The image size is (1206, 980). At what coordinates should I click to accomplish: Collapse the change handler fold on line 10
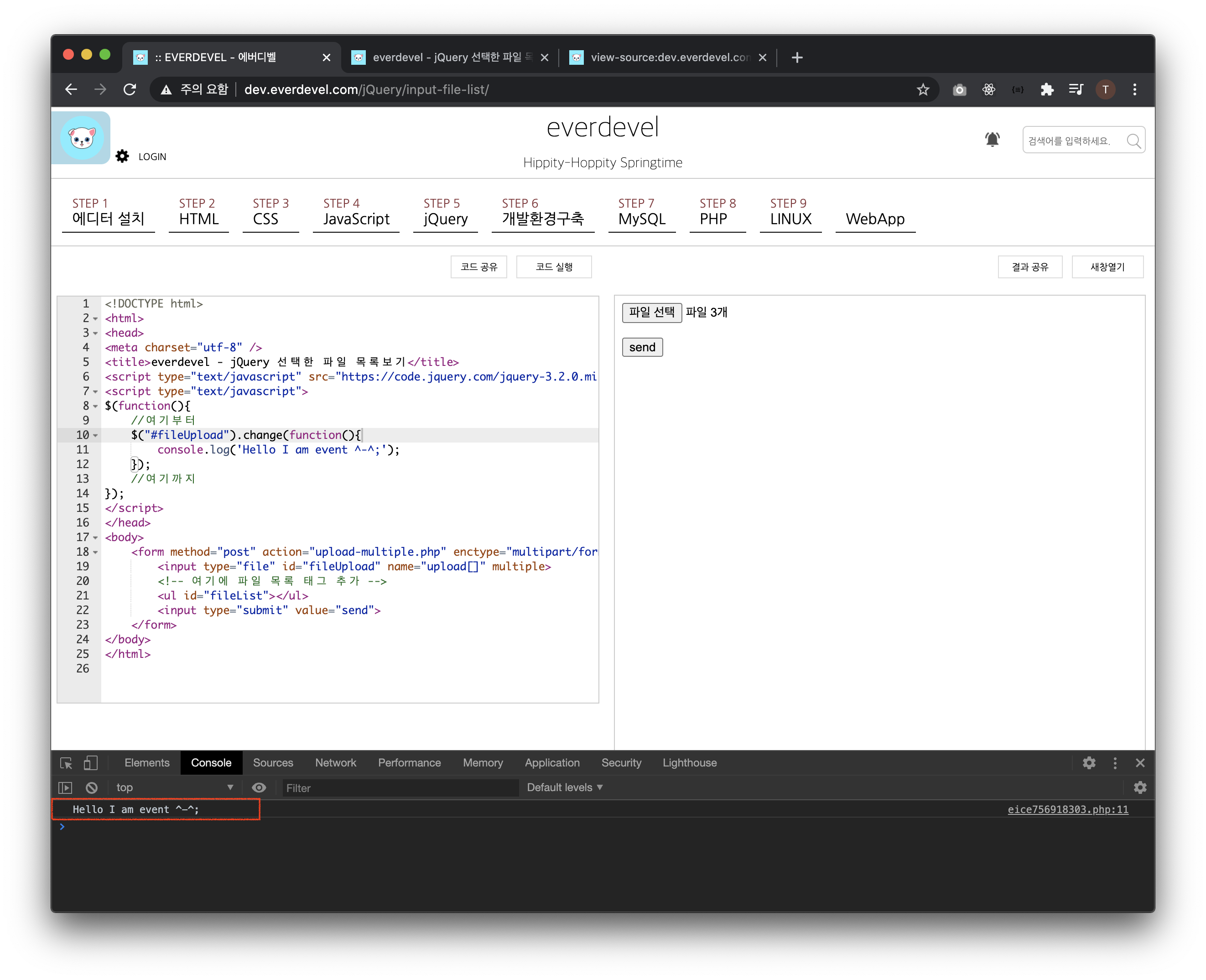click(95, 436)
